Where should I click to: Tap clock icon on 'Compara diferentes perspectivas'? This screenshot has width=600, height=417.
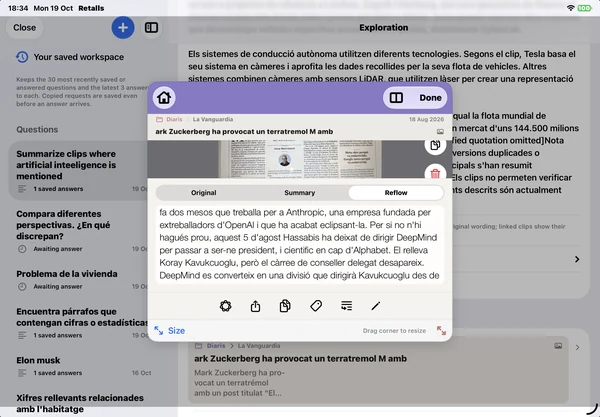(x=22, y=249)
